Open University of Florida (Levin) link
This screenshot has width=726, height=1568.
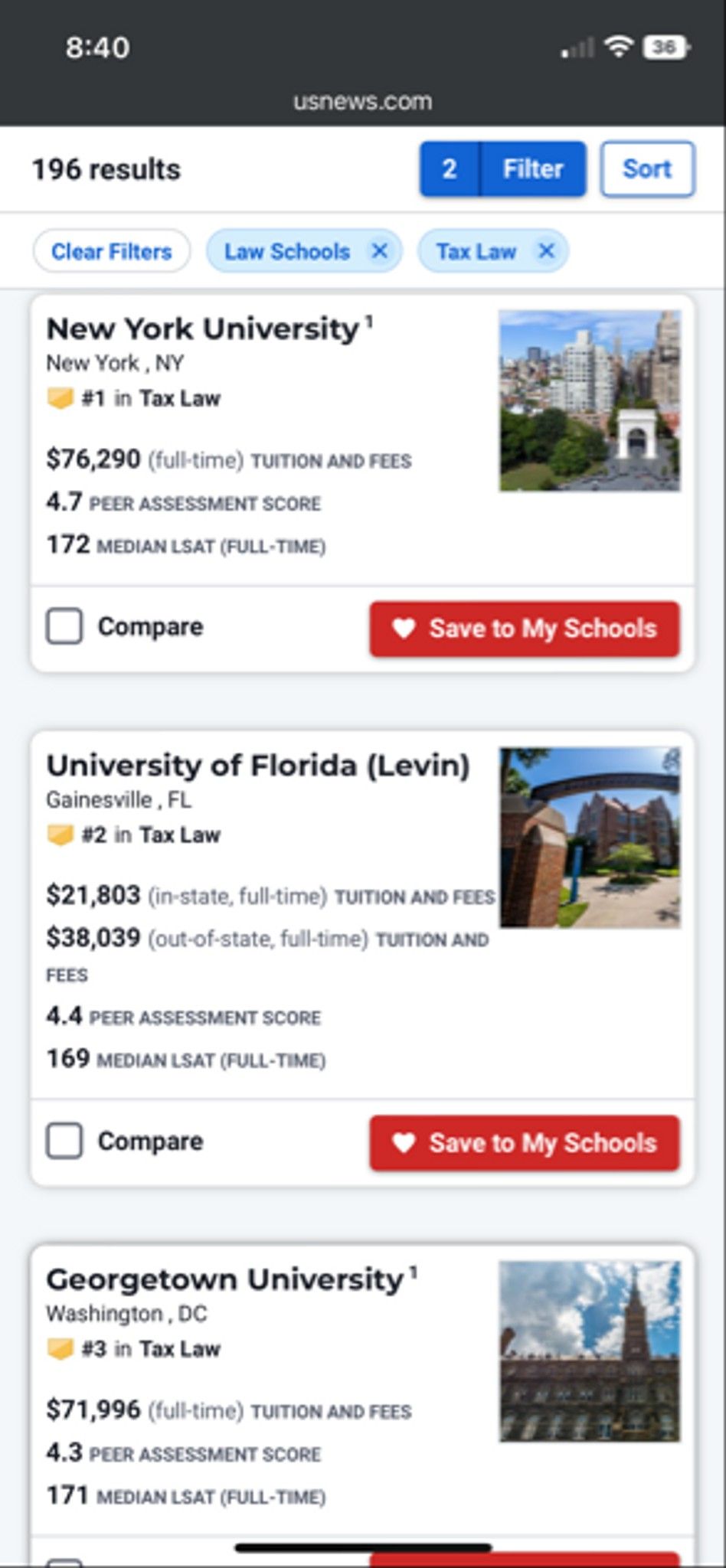click(258, 766)
